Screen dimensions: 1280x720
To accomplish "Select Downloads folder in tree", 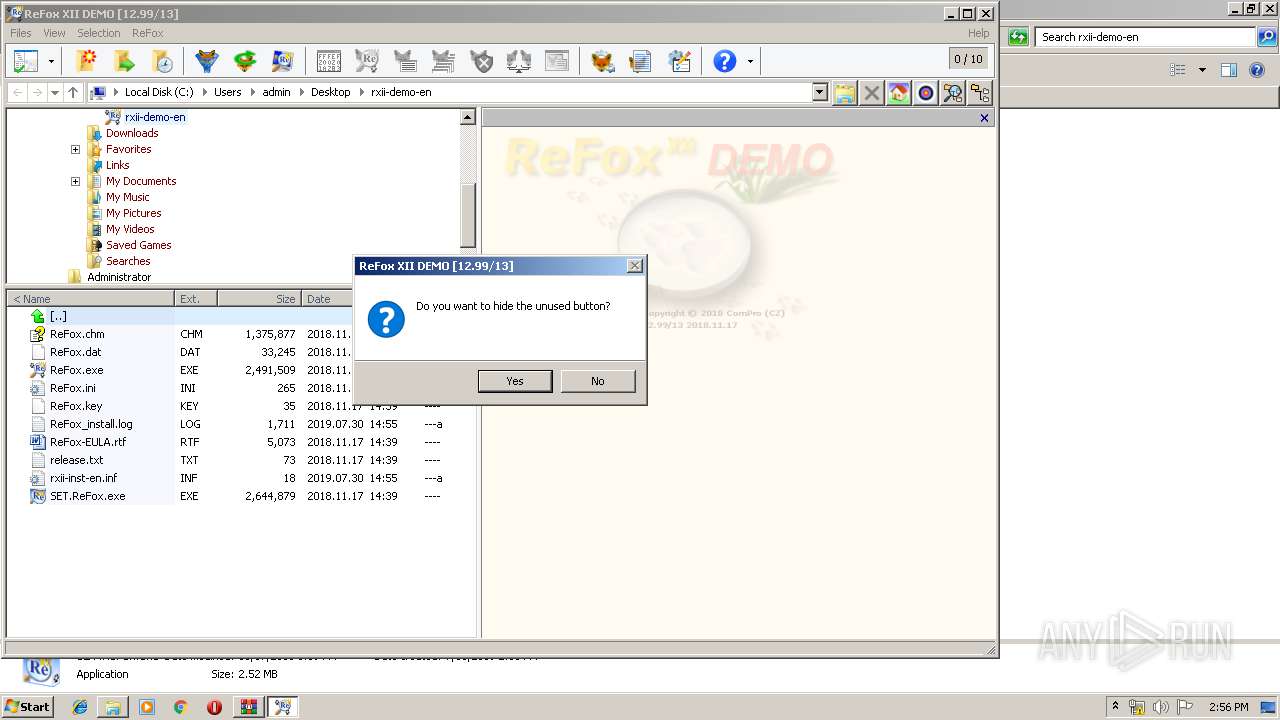I will click(x=132, y=133).
